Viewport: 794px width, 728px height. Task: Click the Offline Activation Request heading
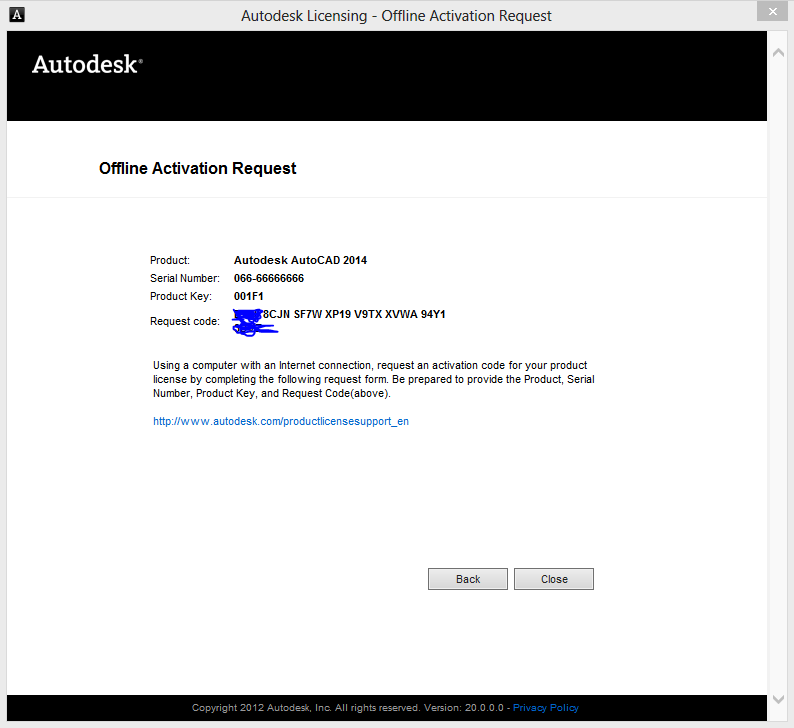coord(197,168)
